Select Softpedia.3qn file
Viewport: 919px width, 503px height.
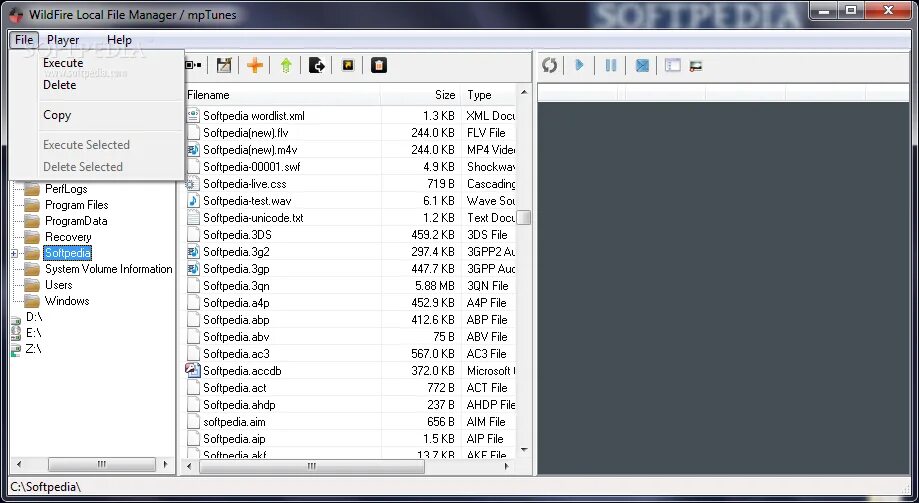[x=236, y=286]
